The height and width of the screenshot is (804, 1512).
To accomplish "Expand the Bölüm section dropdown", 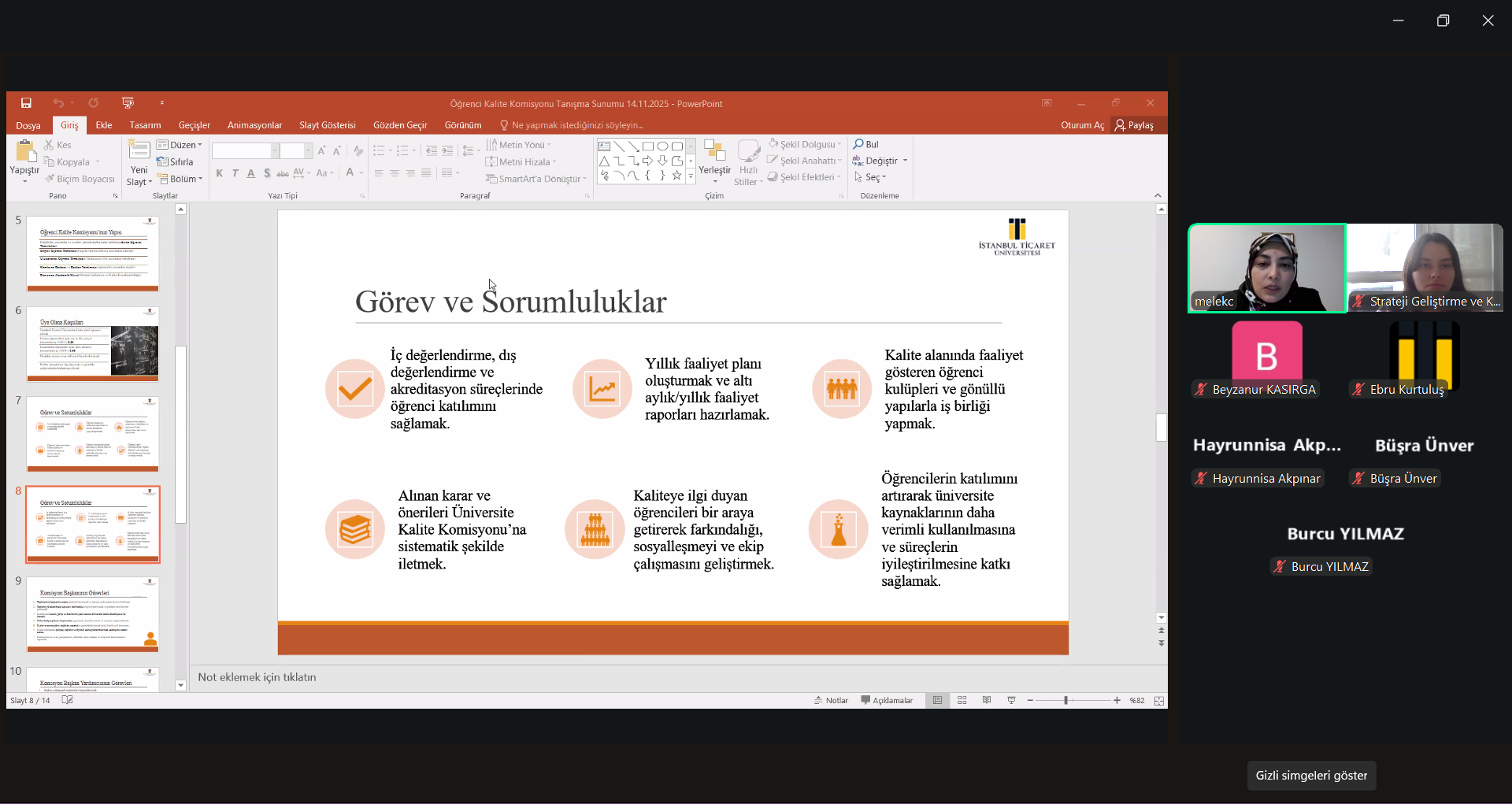I will (180, 179).
